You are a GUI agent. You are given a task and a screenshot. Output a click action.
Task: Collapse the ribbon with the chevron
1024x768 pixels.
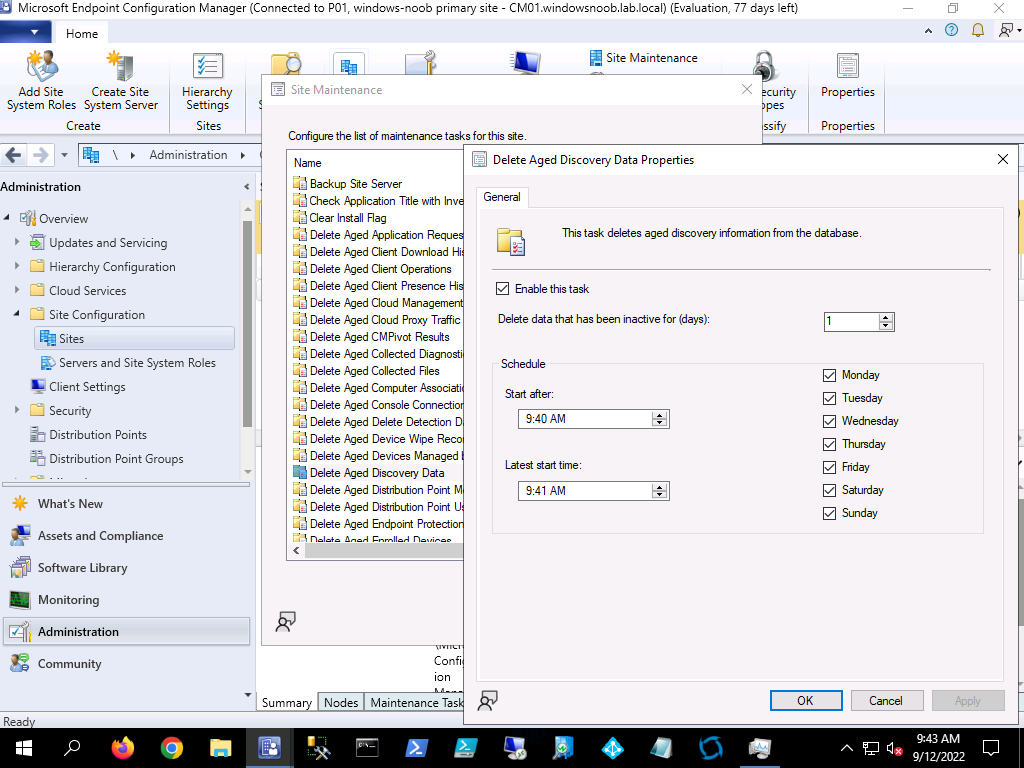point(928,31)
